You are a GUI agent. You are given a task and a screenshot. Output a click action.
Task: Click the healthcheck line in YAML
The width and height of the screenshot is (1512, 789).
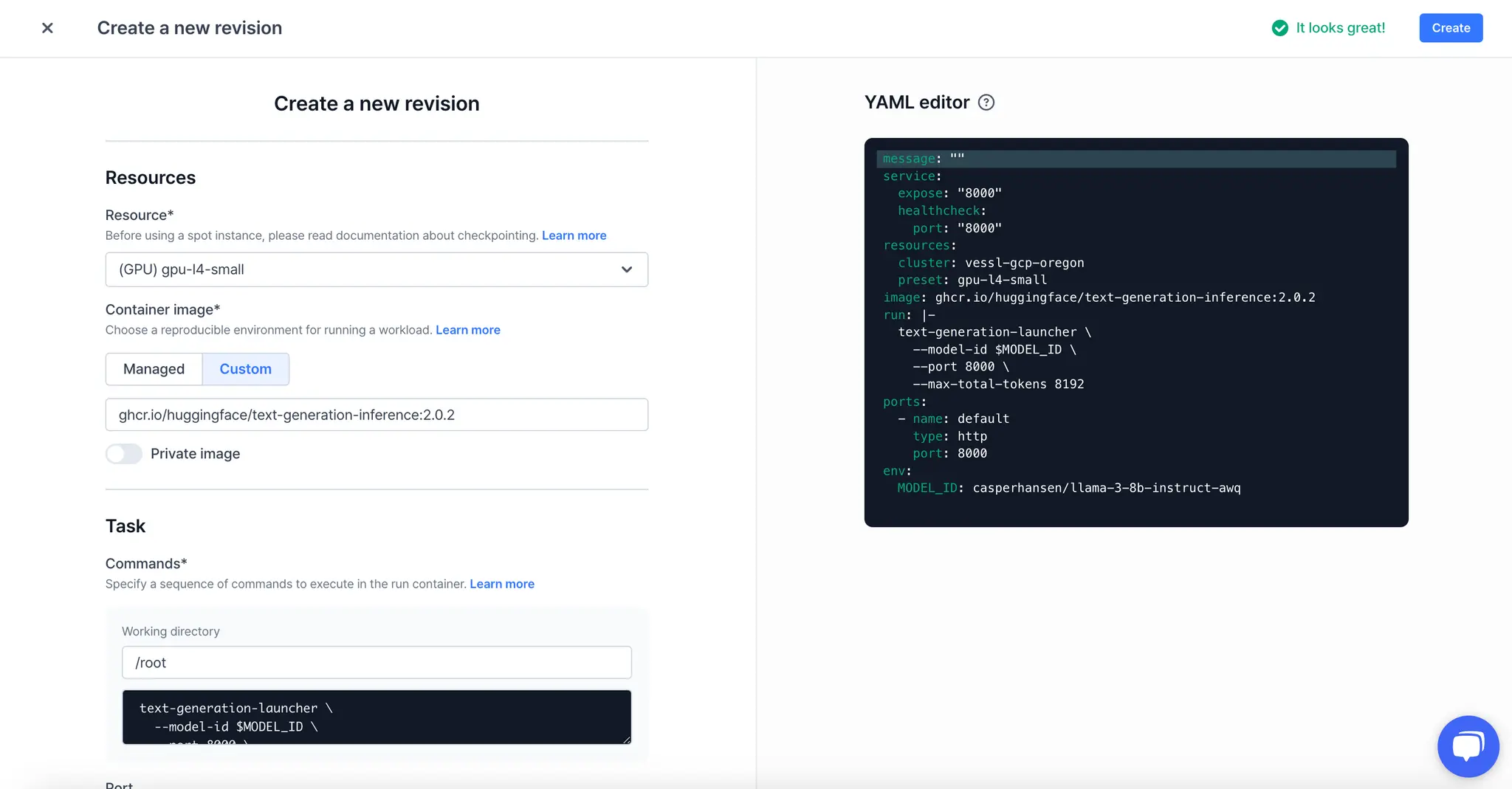942,210
